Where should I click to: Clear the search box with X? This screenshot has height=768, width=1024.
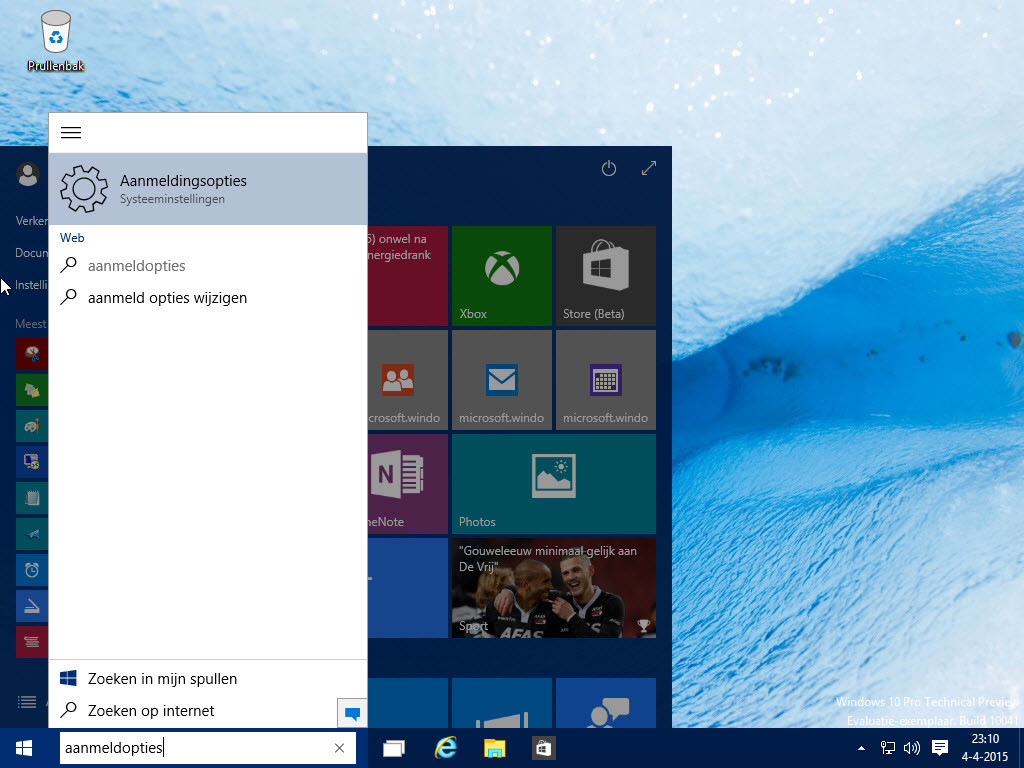click(x=340, y=748)
